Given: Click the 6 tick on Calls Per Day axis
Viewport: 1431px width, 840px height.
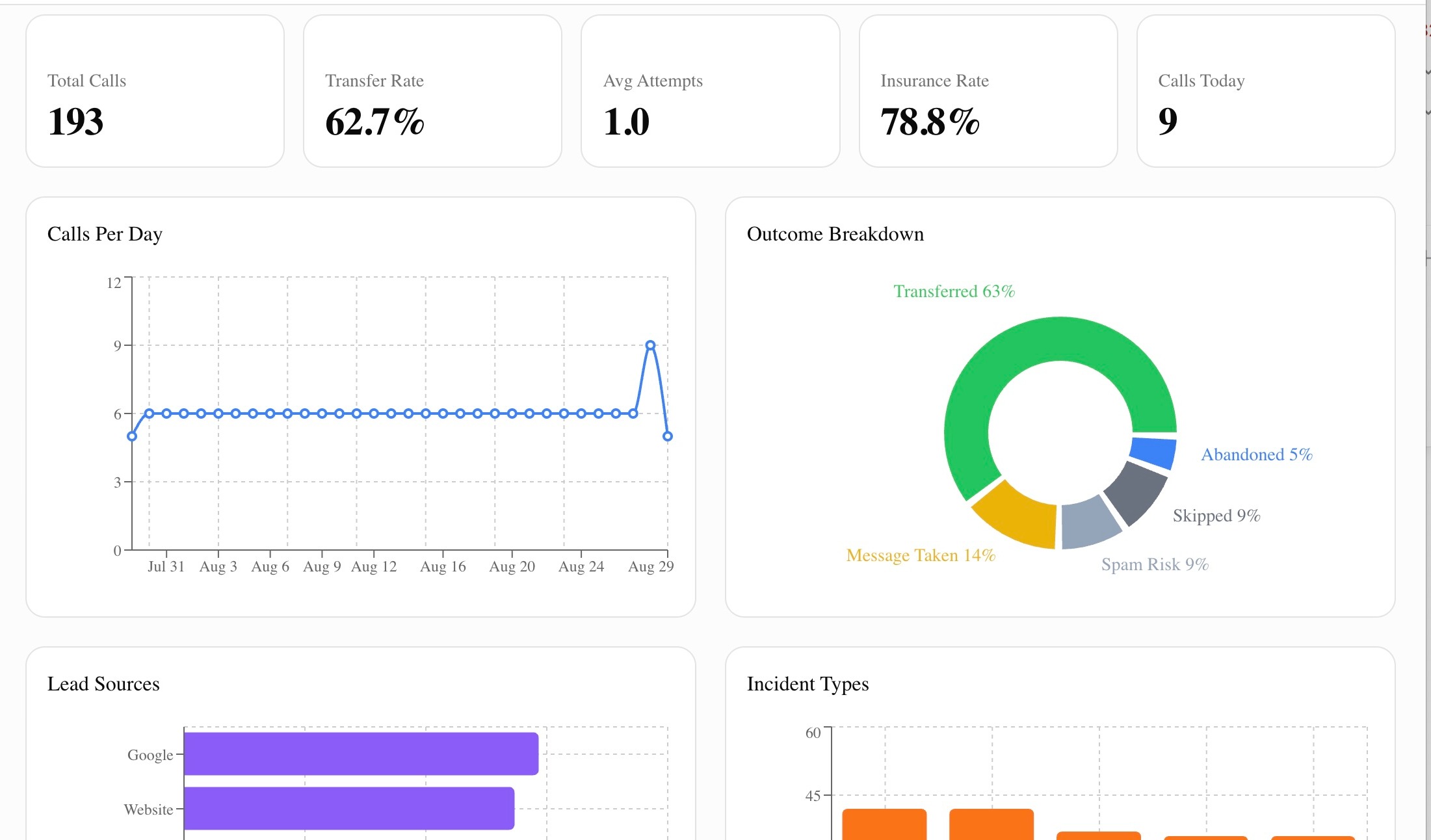Looking at the screenshot, I should 118,414.
